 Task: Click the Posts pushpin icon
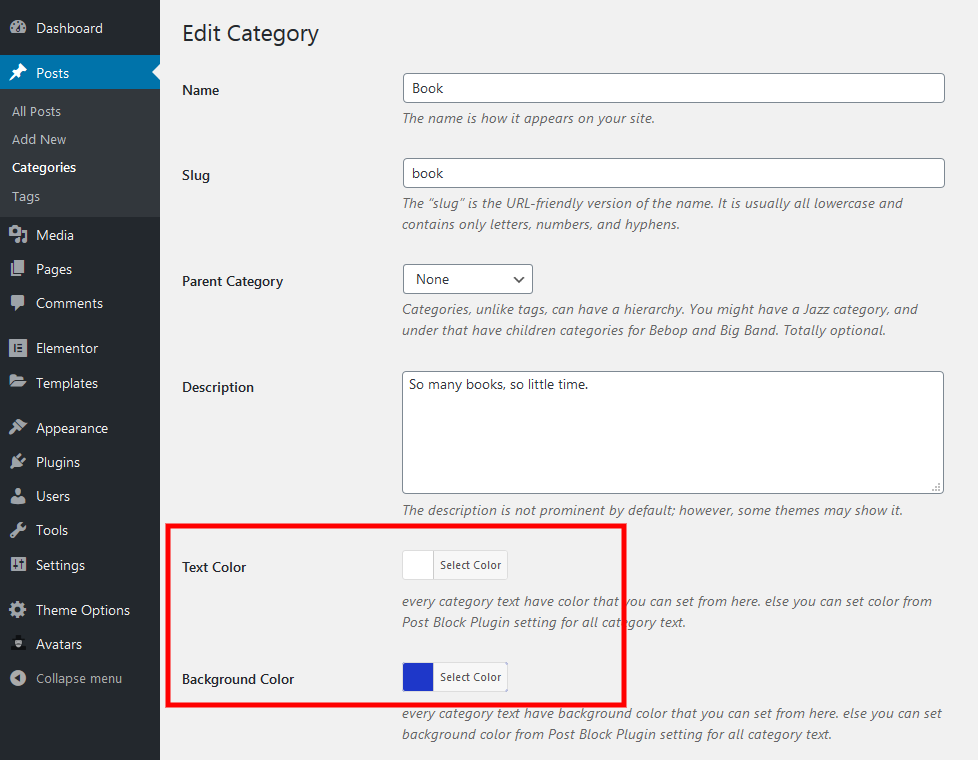(x=18, y=73)
